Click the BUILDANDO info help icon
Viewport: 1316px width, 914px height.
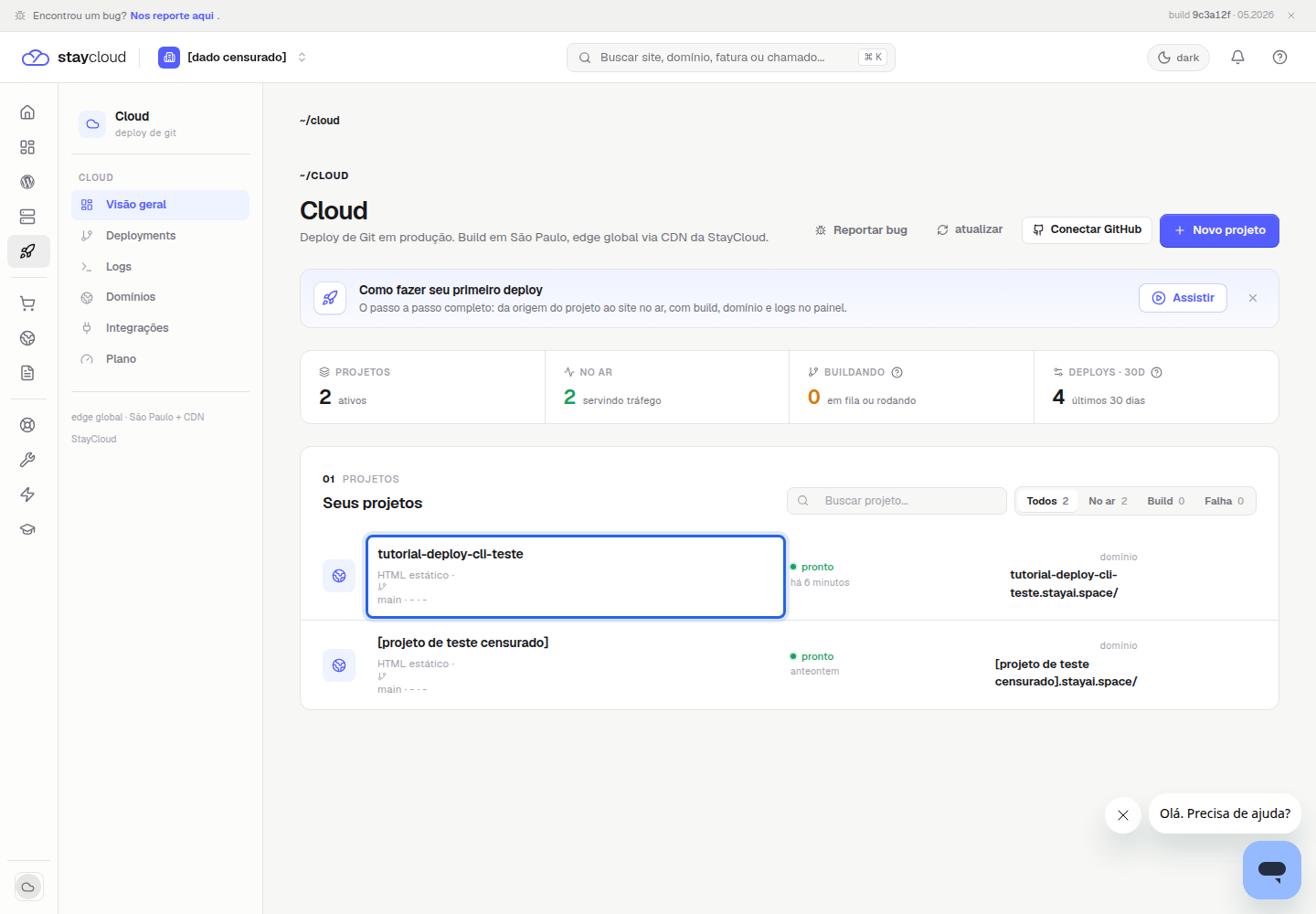pyautogui.click(x=897, y=372)
